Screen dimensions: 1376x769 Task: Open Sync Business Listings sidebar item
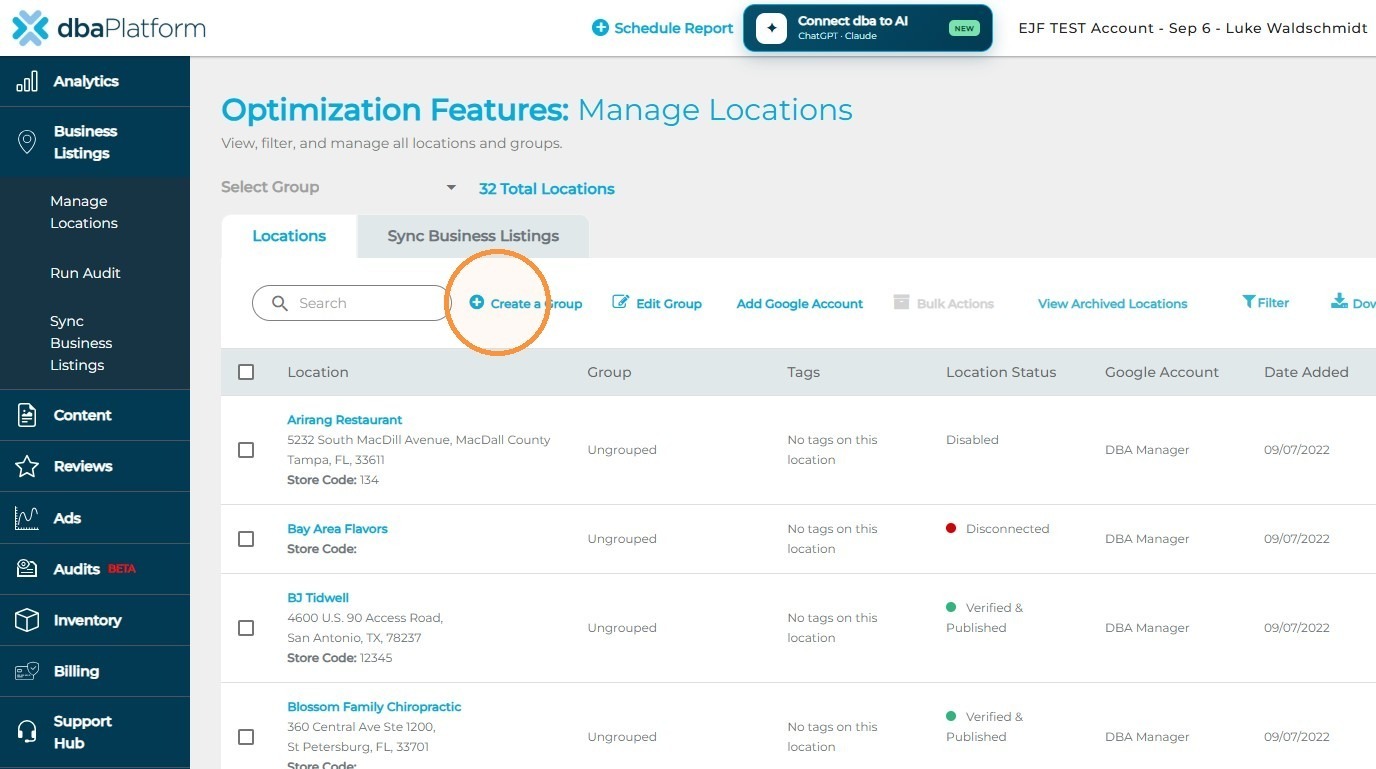click(x=81, y=343)
